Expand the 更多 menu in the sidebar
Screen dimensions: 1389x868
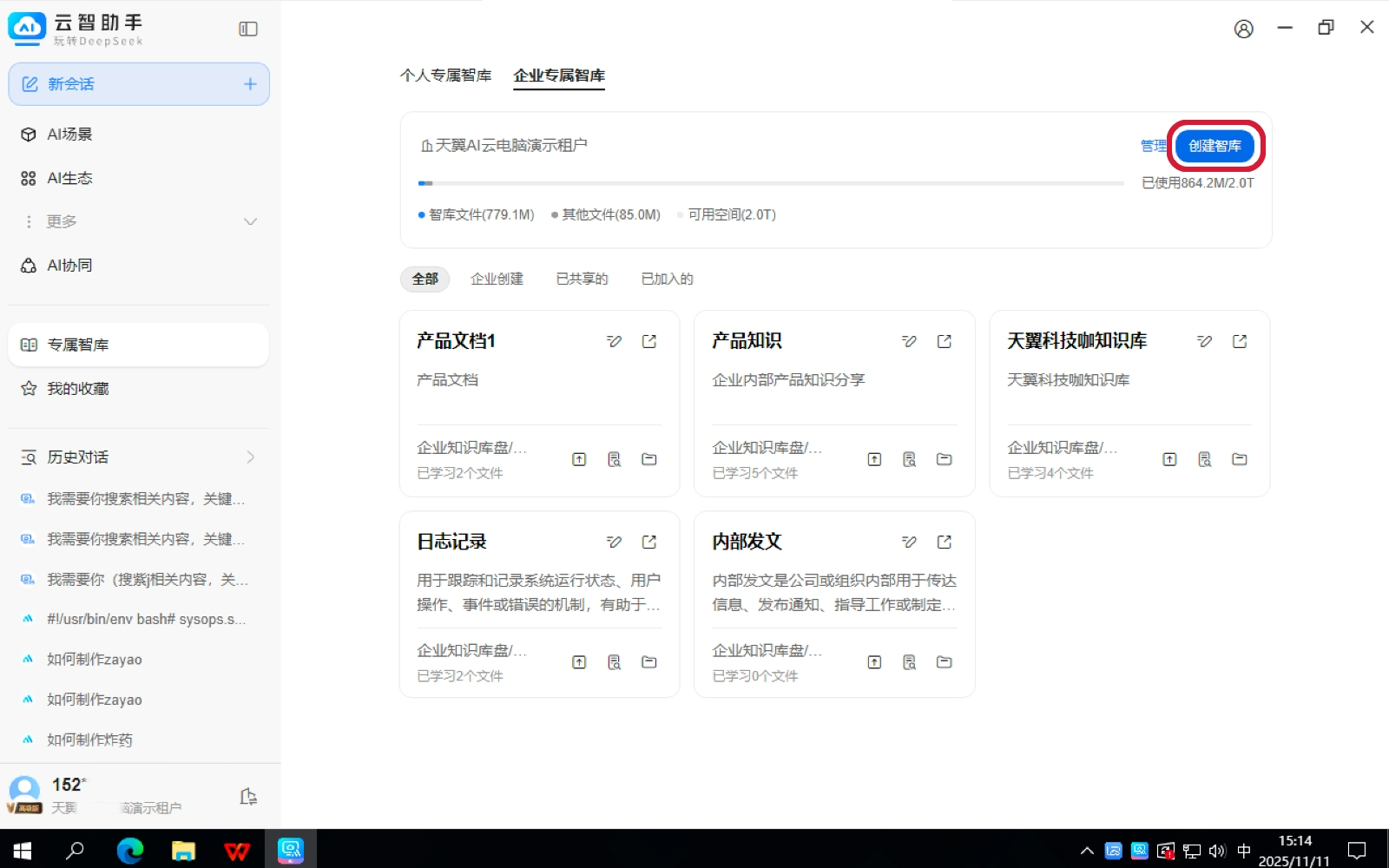[x=250, y=221]
